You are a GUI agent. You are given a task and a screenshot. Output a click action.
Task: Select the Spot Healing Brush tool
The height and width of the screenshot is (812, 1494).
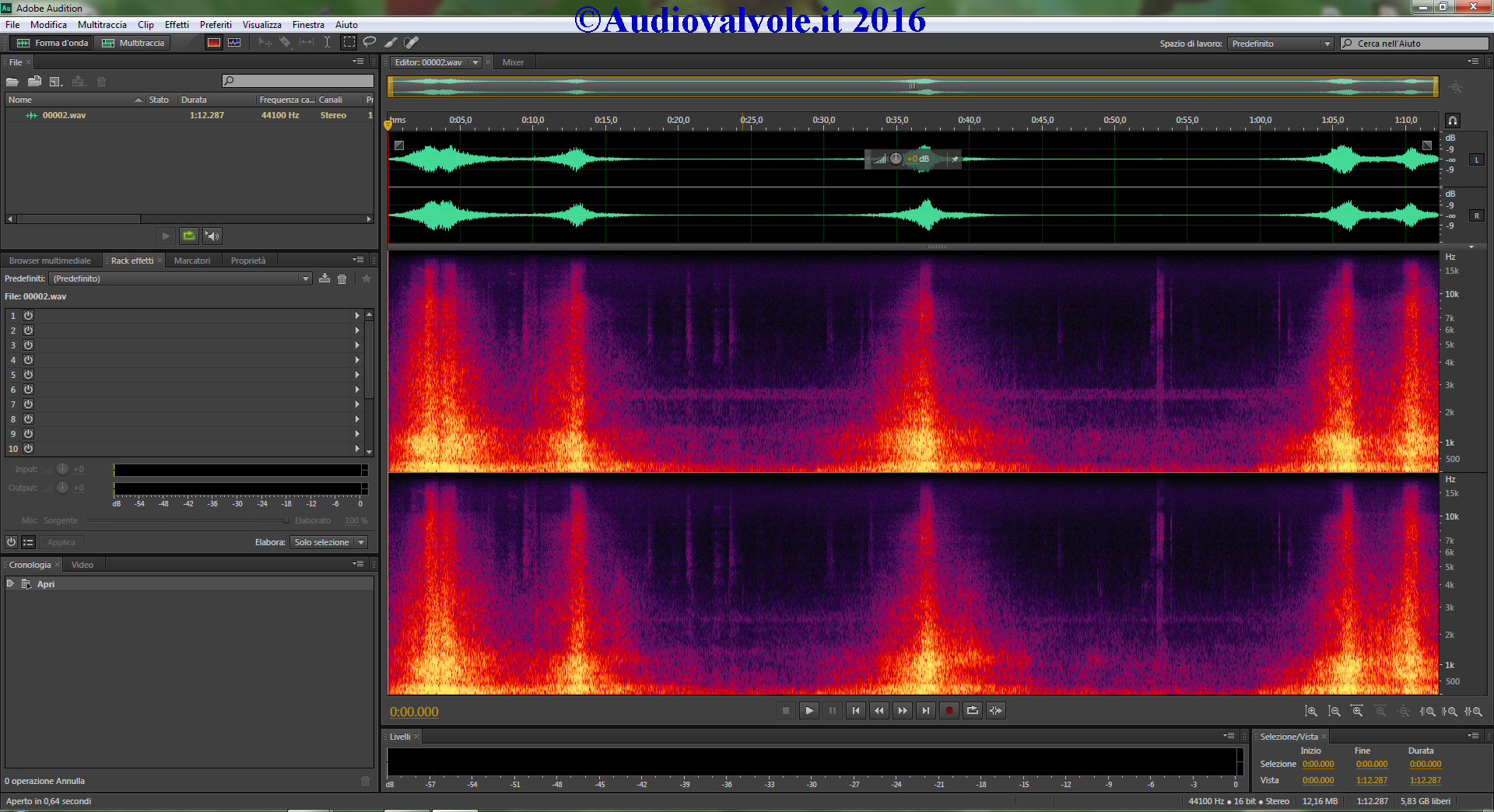pos(412,43)
